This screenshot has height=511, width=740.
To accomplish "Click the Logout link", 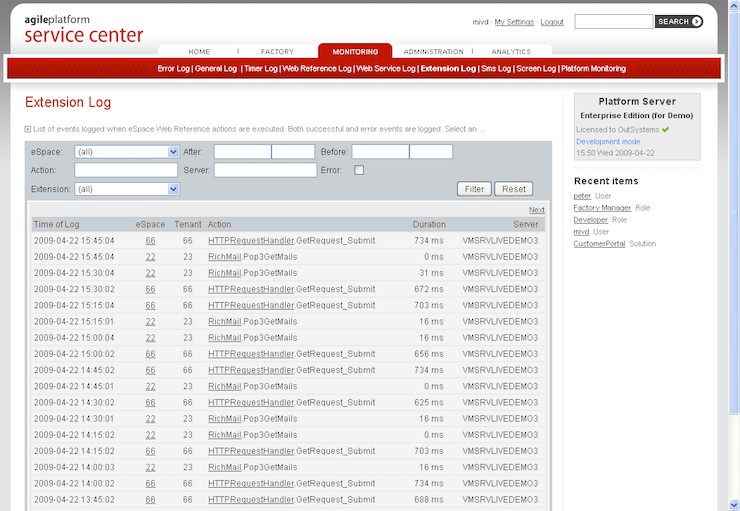I will point(552,22).
